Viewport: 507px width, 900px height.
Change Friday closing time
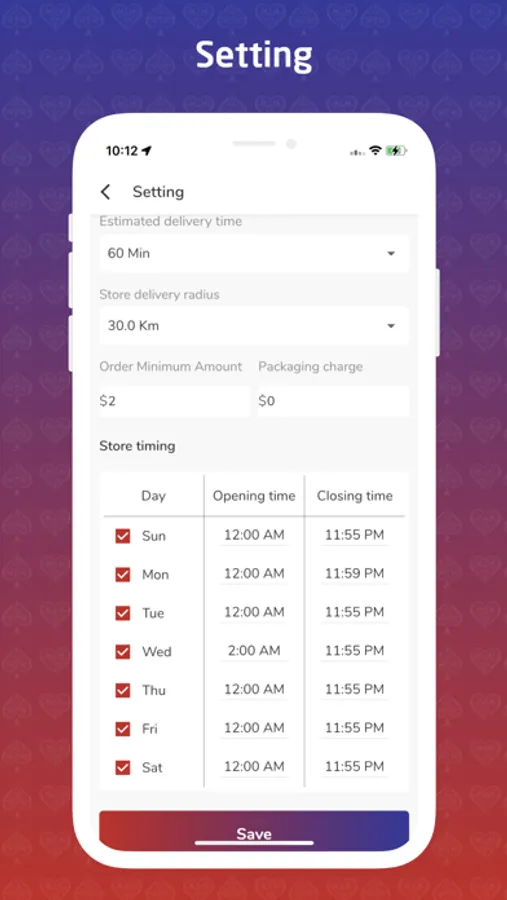click(x=354, y=728)
